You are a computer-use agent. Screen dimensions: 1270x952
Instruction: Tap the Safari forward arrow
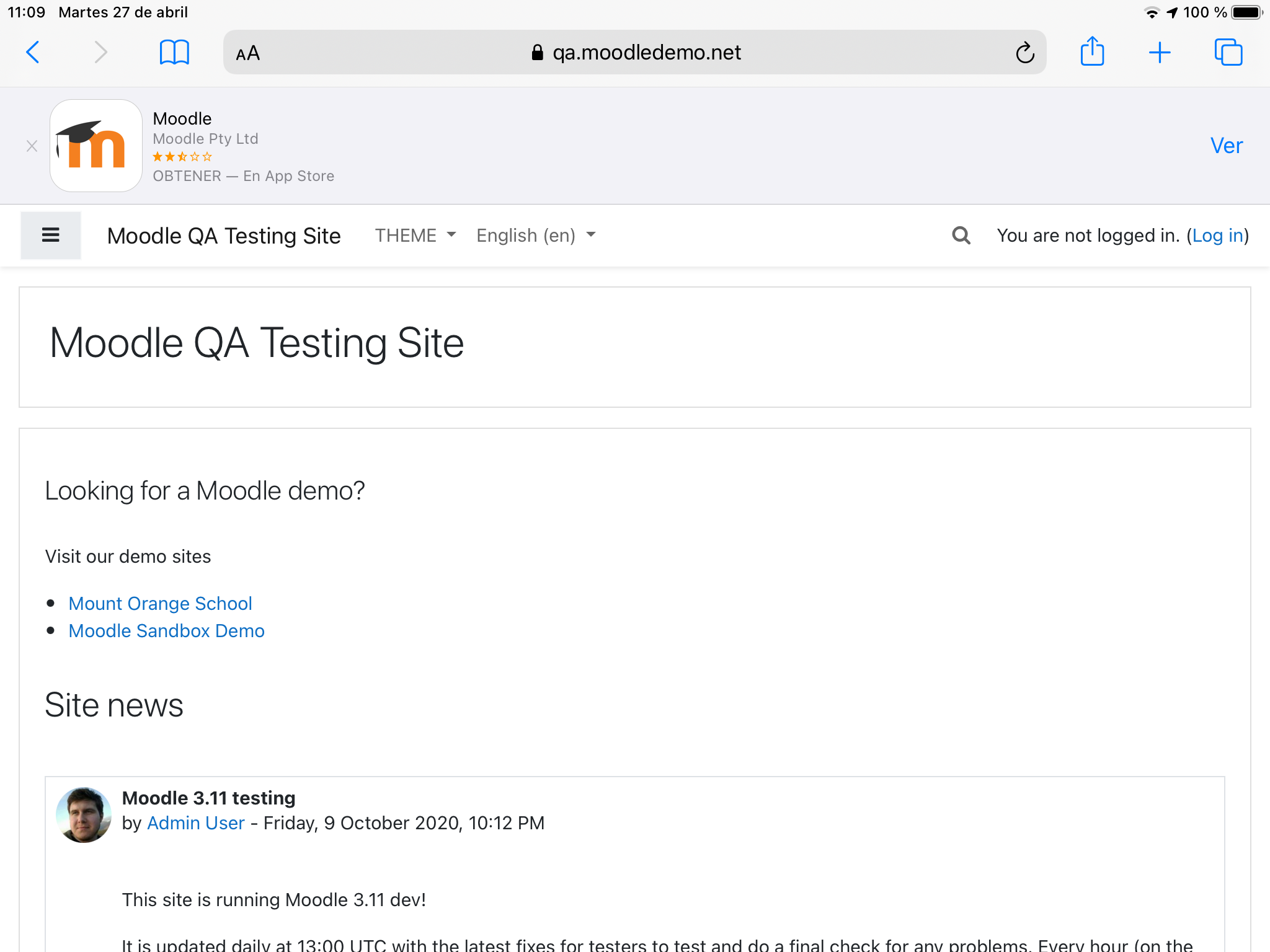[100, 52]
